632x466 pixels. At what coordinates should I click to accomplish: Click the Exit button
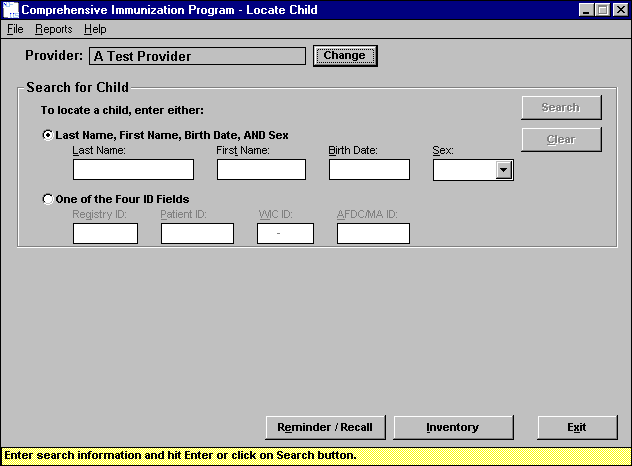[x=577, y=427]
